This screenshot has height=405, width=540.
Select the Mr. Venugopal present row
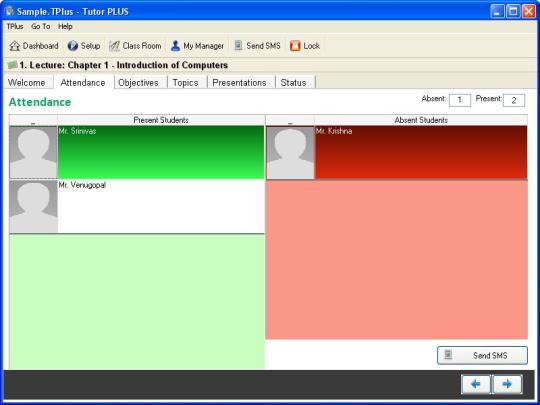point(137,206)
